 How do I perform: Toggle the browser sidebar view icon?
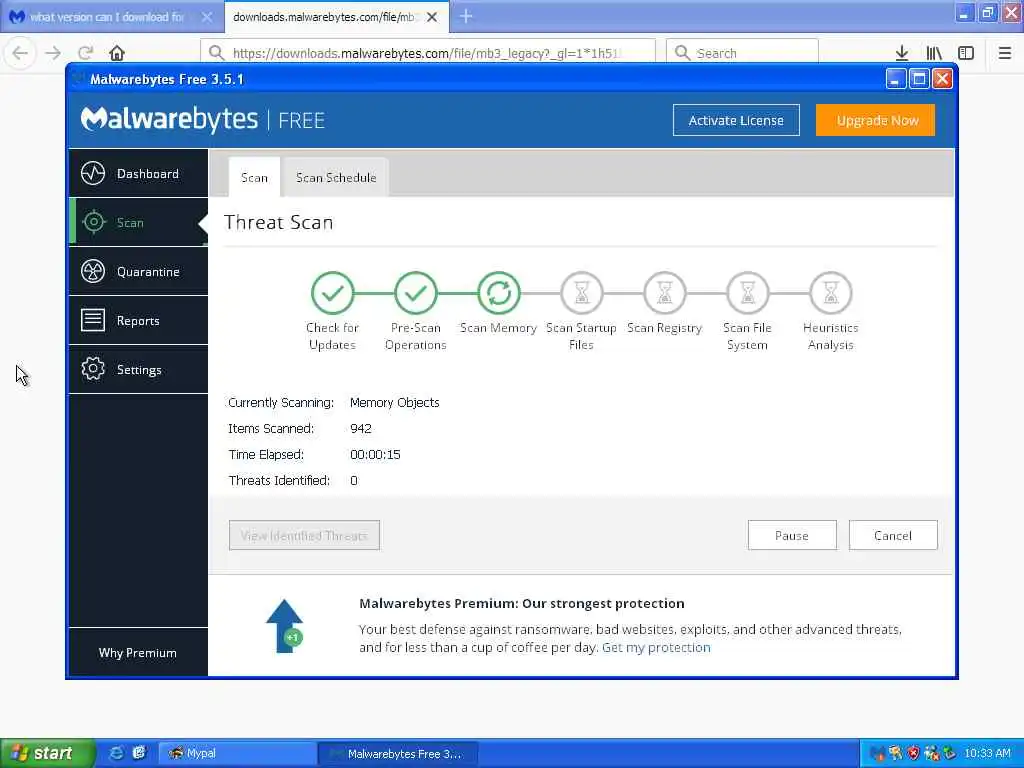click(x=966, y=53)
